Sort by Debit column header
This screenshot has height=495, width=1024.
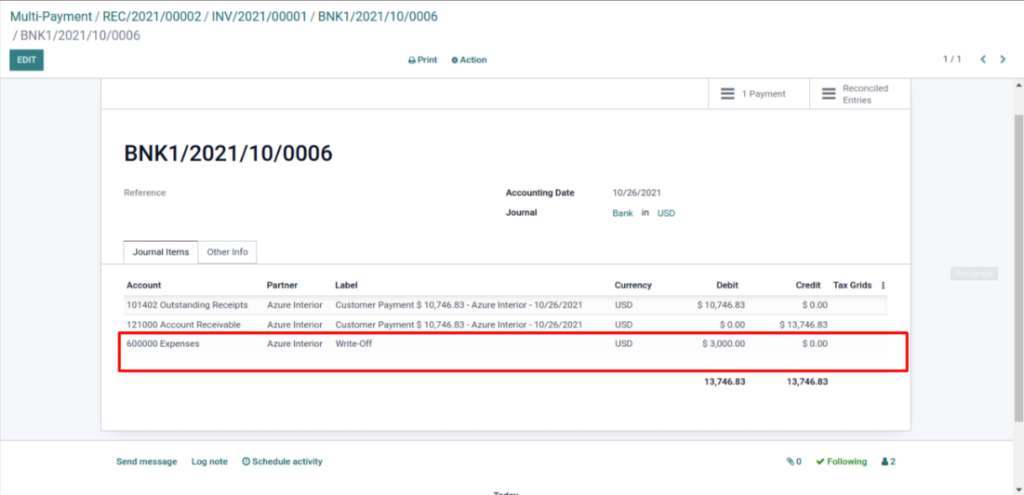point(727,285)
